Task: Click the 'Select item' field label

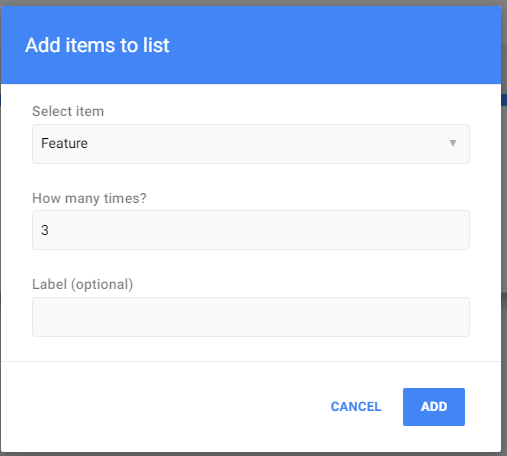Action: (x=68, y=111)
